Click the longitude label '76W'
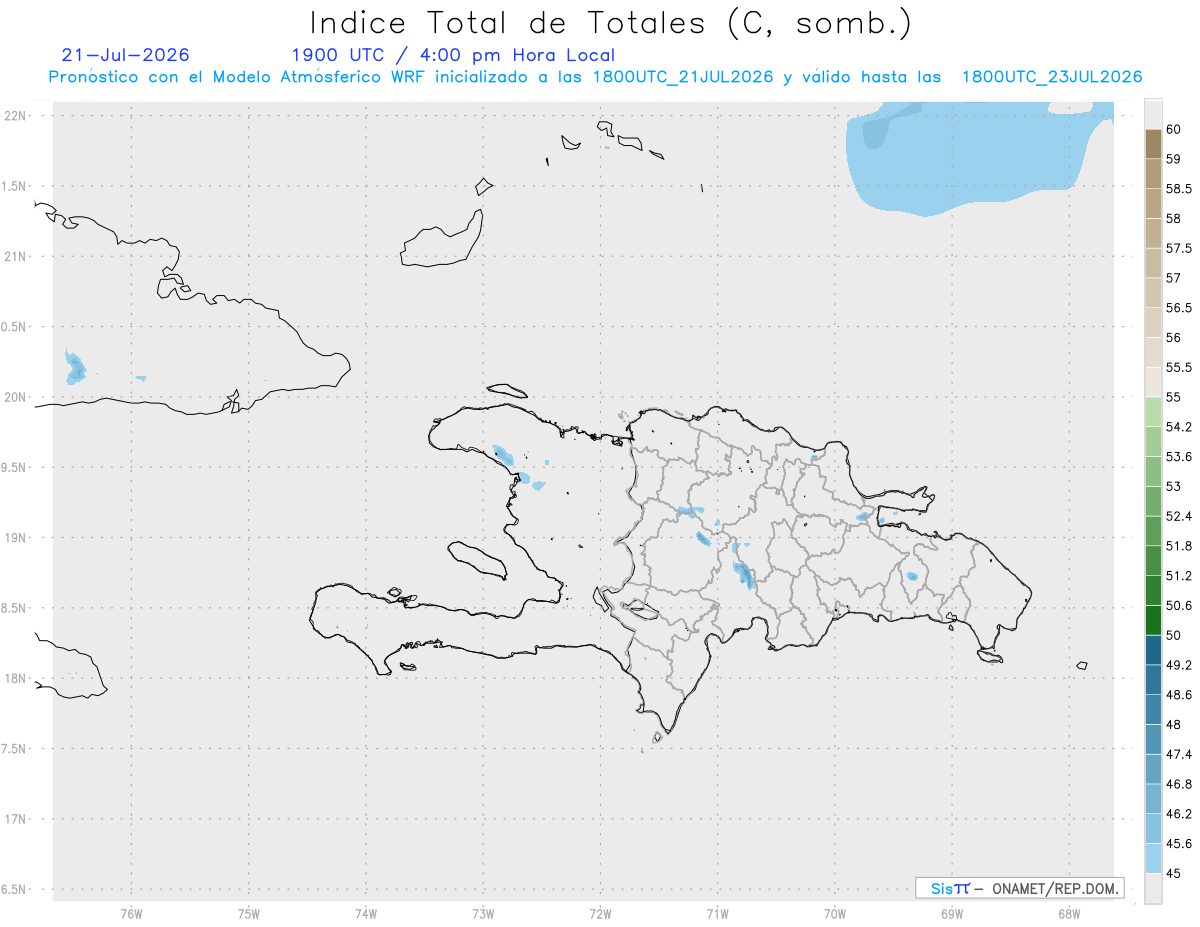Viewport: 1200px width, 927px height. click(131, 914)
